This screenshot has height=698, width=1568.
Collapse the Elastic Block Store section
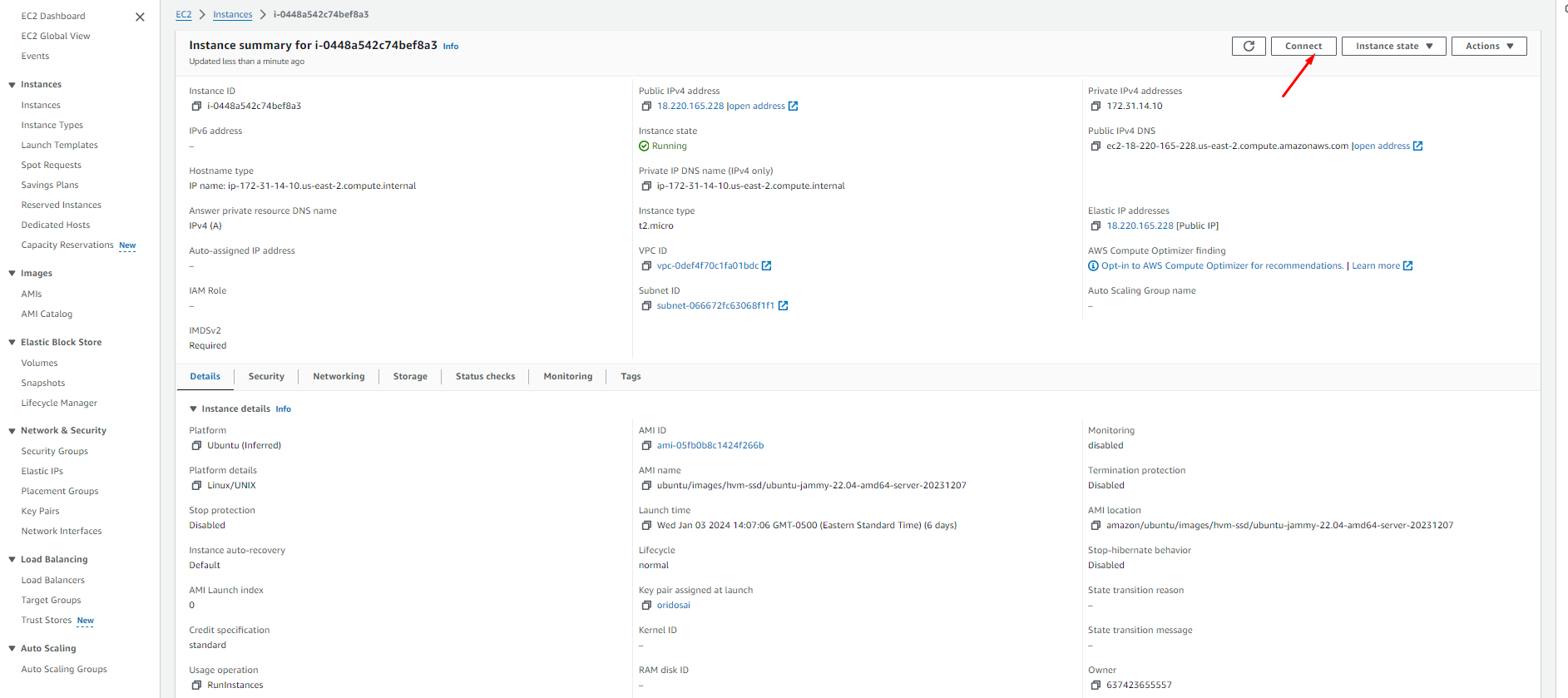click(12, 343)
